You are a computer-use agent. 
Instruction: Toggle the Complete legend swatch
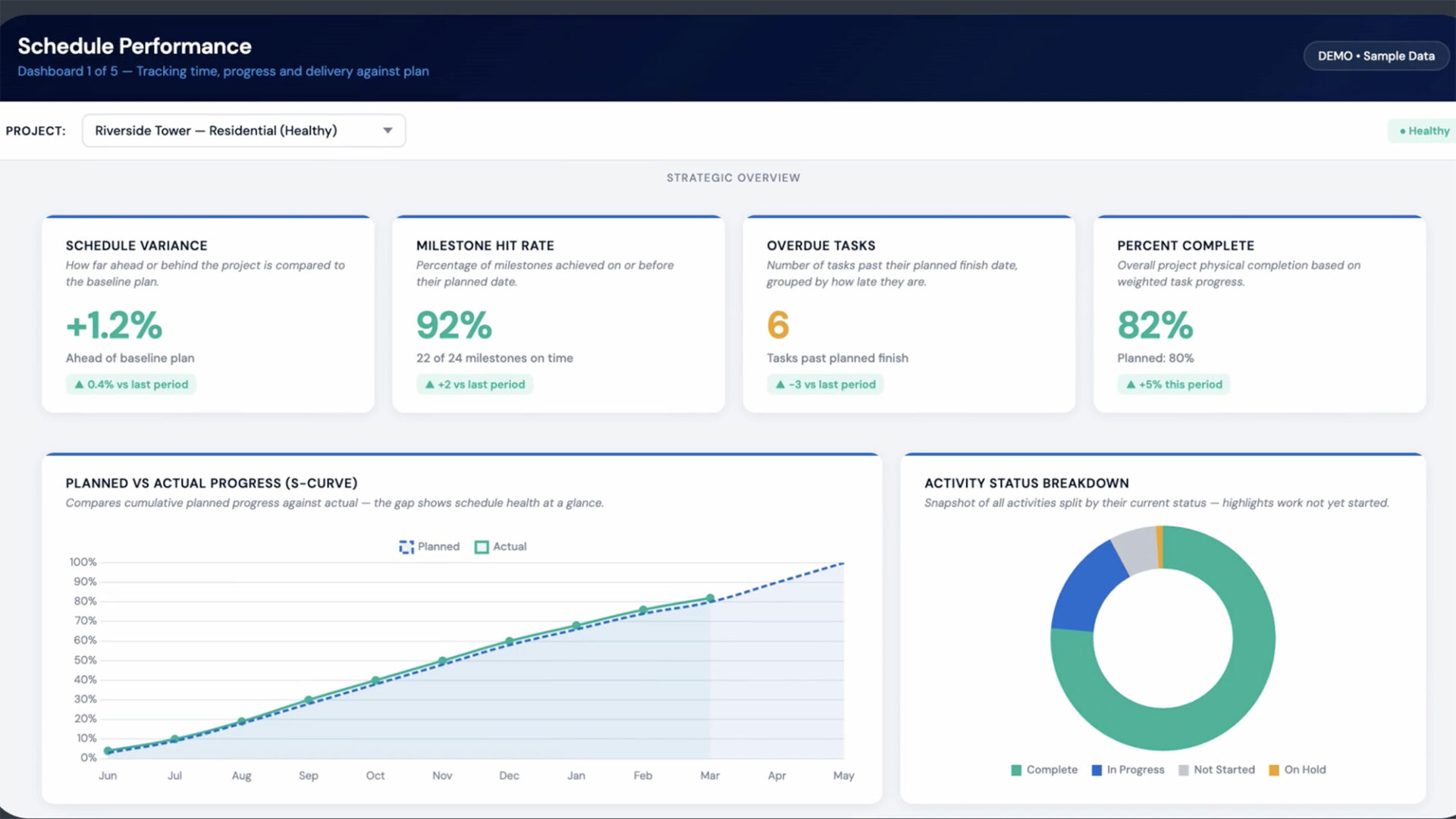1016,770
